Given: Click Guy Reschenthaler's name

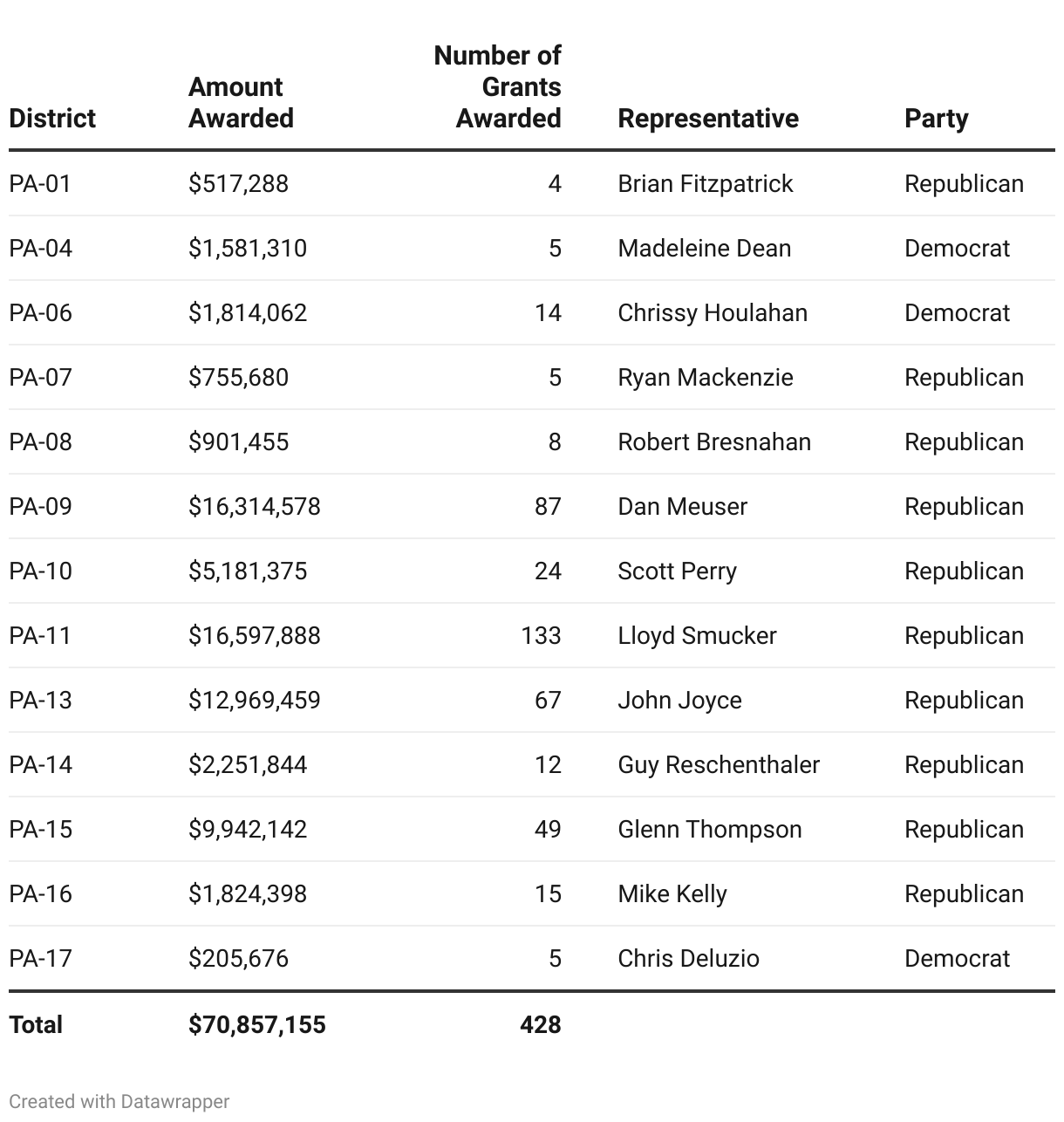Looking at the screenshot, I should (x=718, y=765).
